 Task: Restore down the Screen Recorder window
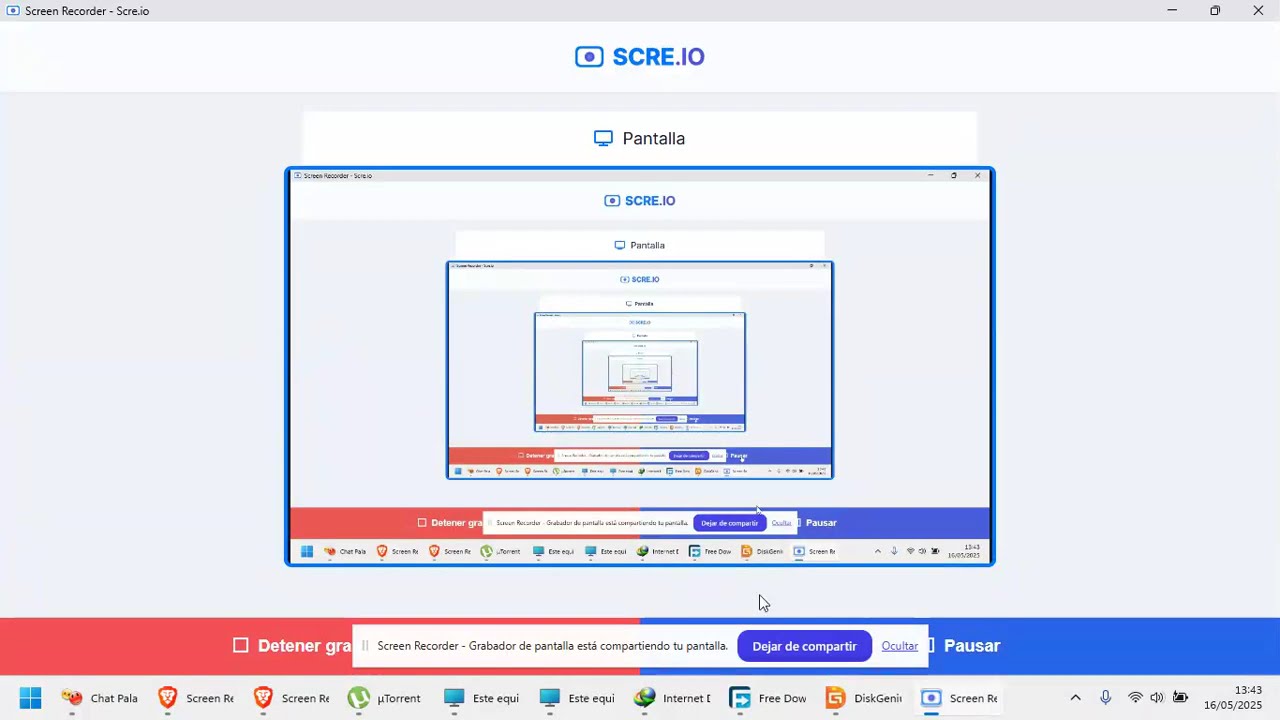(1215, 11)
